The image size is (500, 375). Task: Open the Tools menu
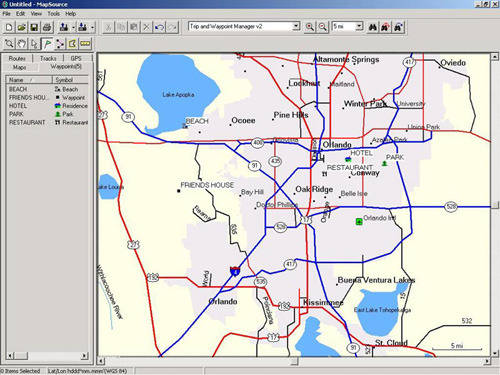[53, 14]
